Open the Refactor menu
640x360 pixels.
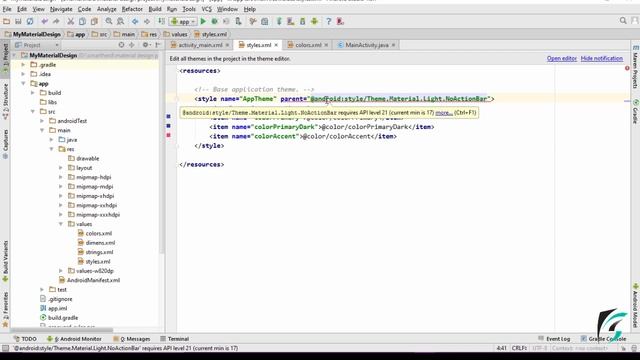coord(132,9)
